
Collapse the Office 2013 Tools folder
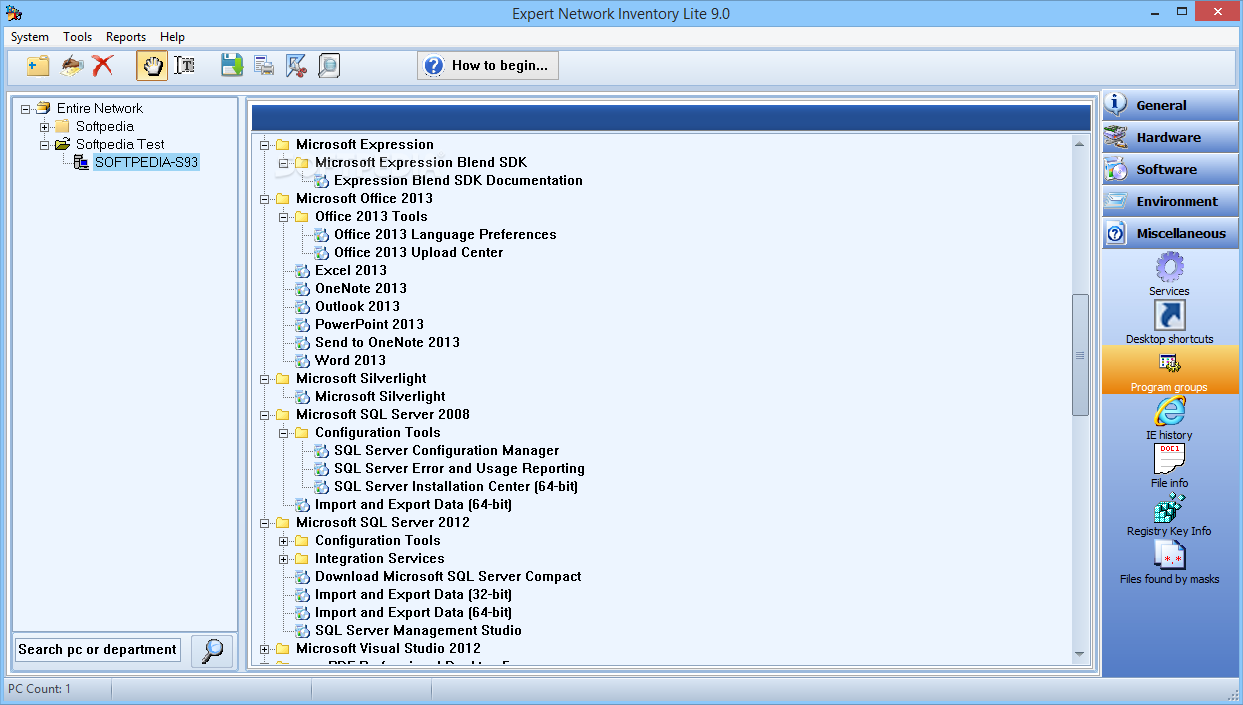click(284, 217)
